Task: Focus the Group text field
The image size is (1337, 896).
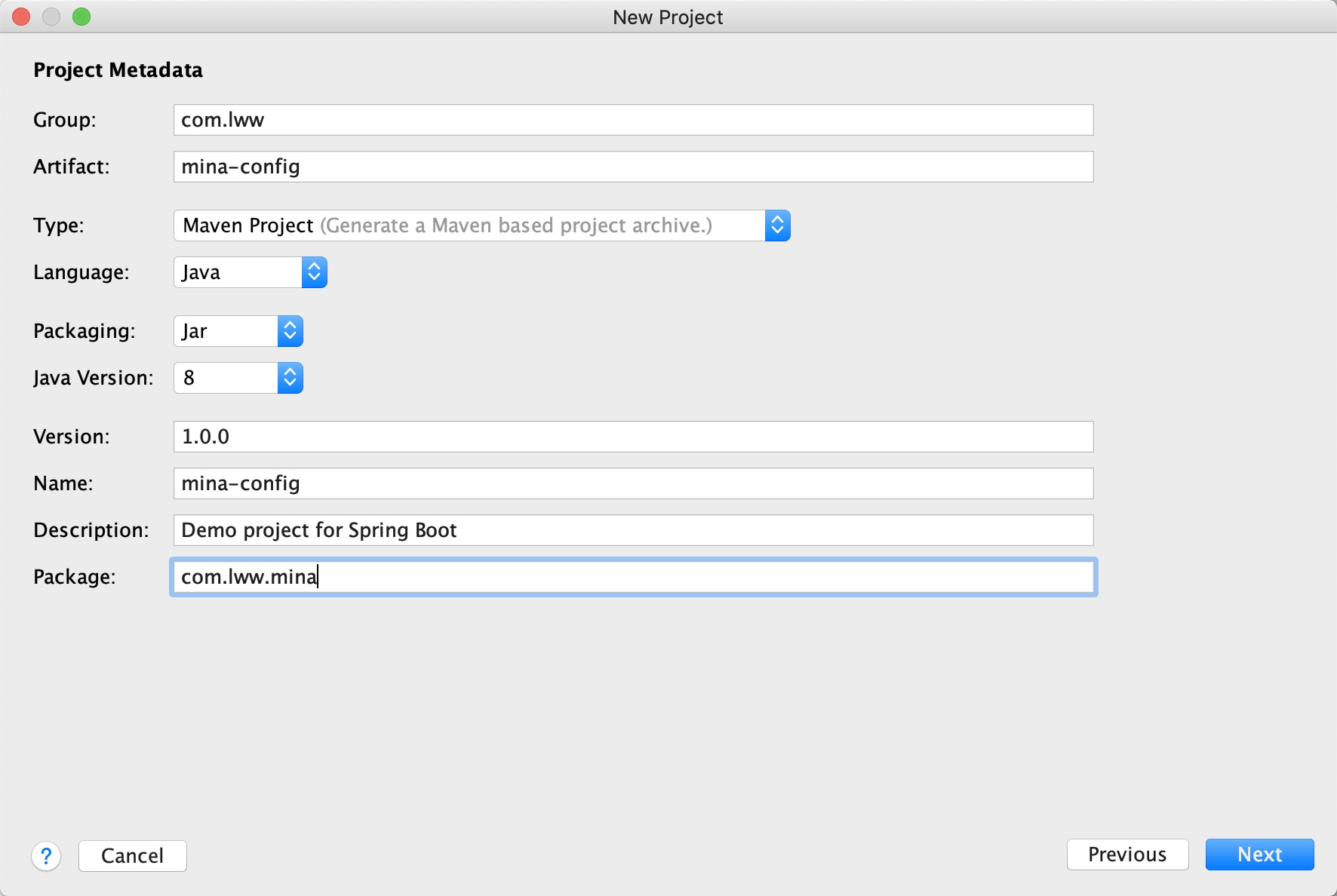Action: (x=633, y=120)
